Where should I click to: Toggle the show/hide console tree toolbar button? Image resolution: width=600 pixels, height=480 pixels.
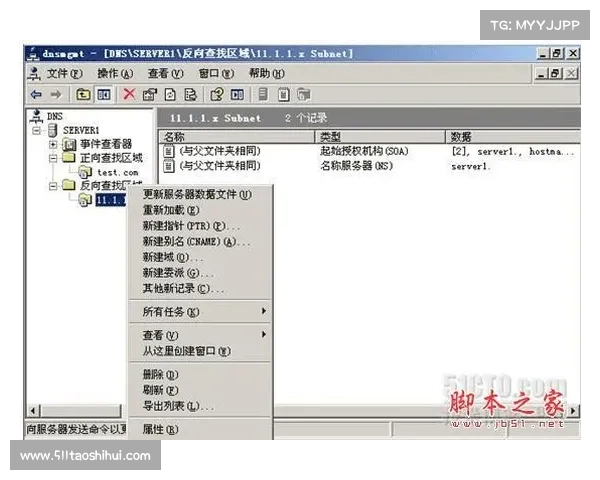[104, 94]
